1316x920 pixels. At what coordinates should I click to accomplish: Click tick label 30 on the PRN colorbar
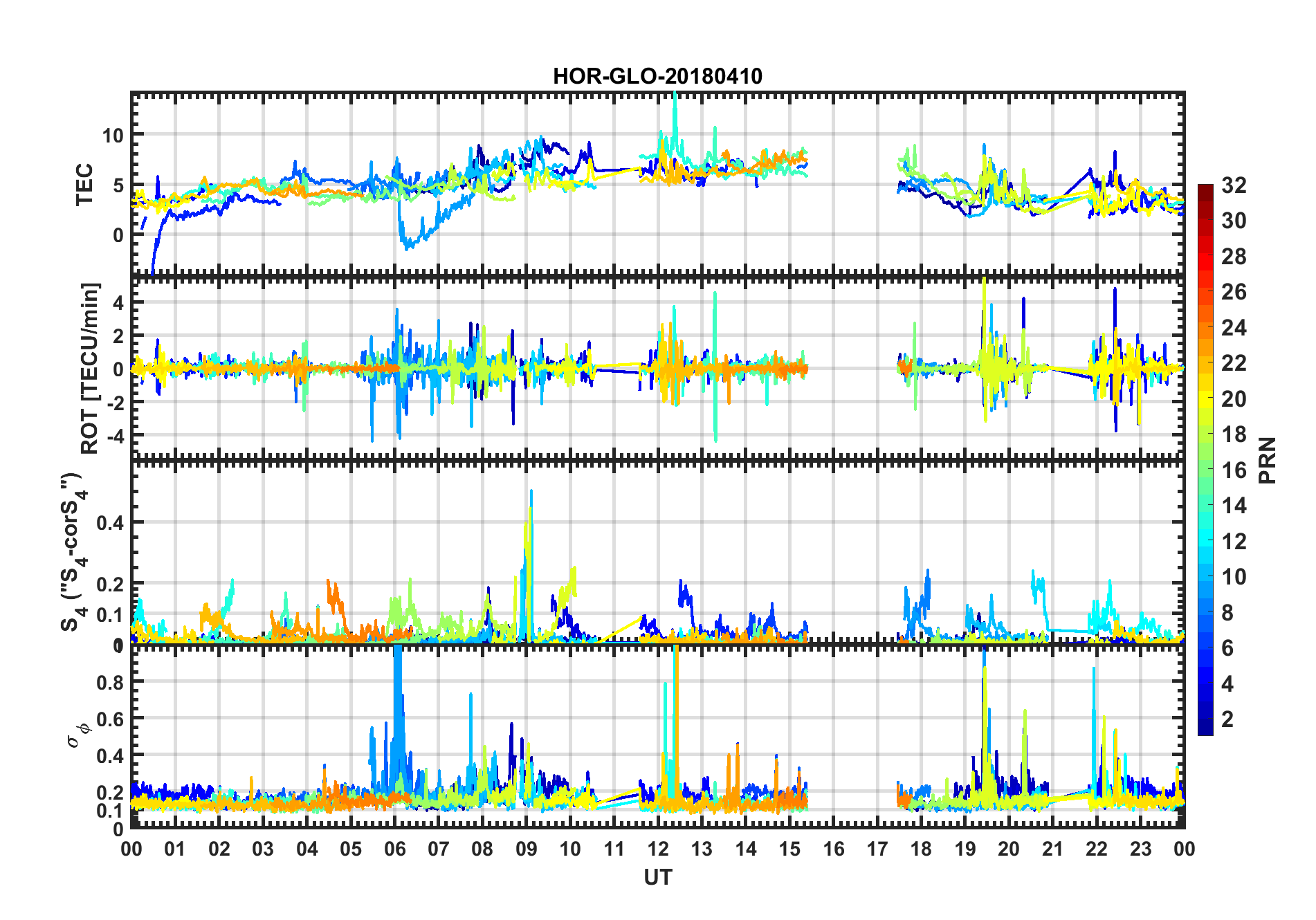[x=1234, y=221]
